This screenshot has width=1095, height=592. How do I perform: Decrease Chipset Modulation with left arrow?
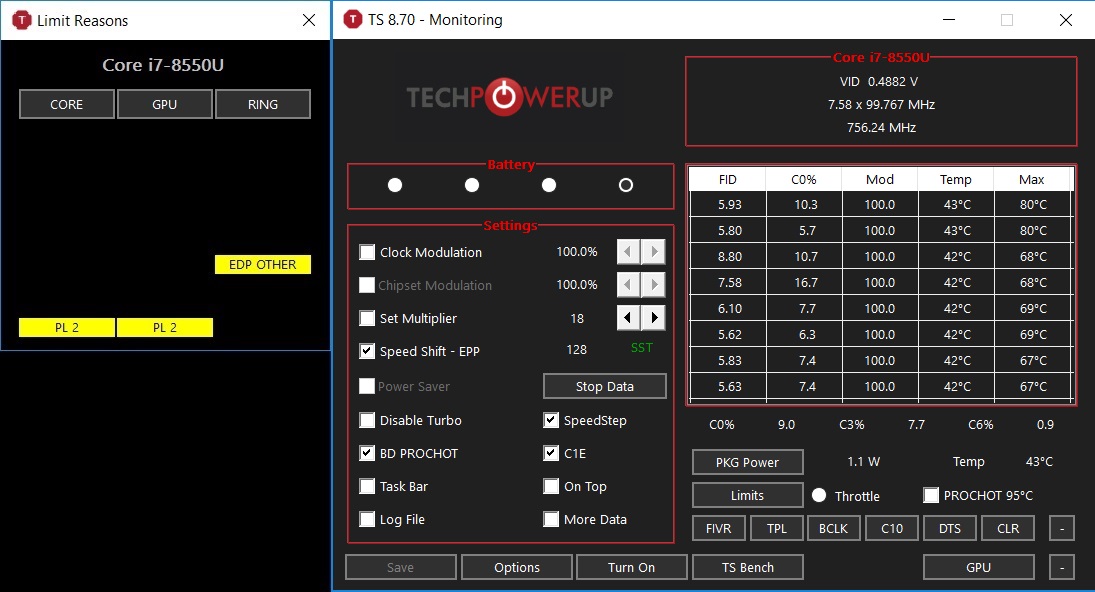coord(628,284)
